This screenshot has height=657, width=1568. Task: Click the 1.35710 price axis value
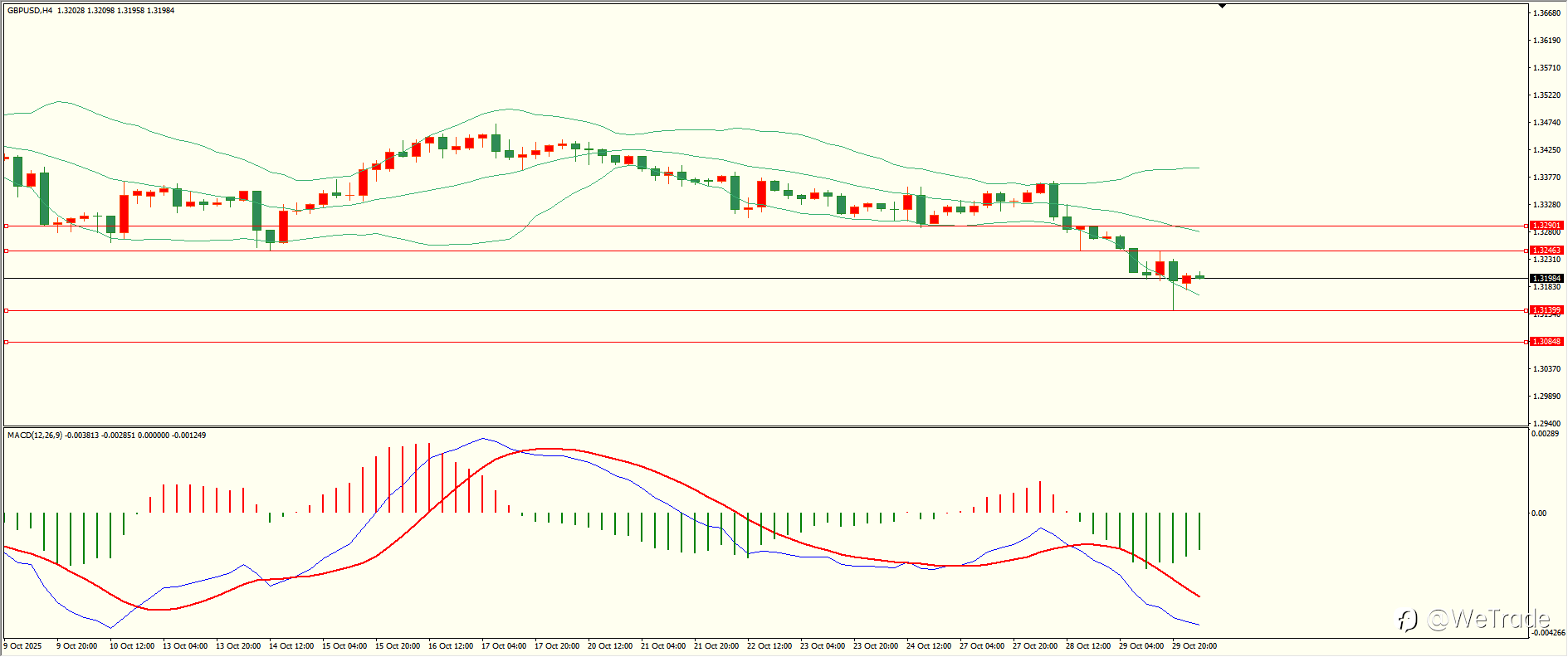pyautogui.click(x=1546, y=68)
